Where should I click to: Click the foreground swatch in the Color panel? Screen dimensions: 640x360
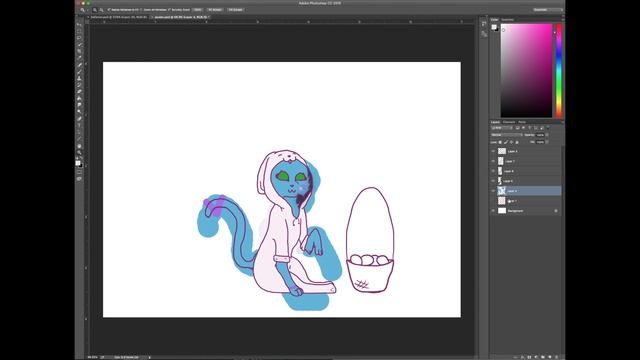(x=493, y=27)
